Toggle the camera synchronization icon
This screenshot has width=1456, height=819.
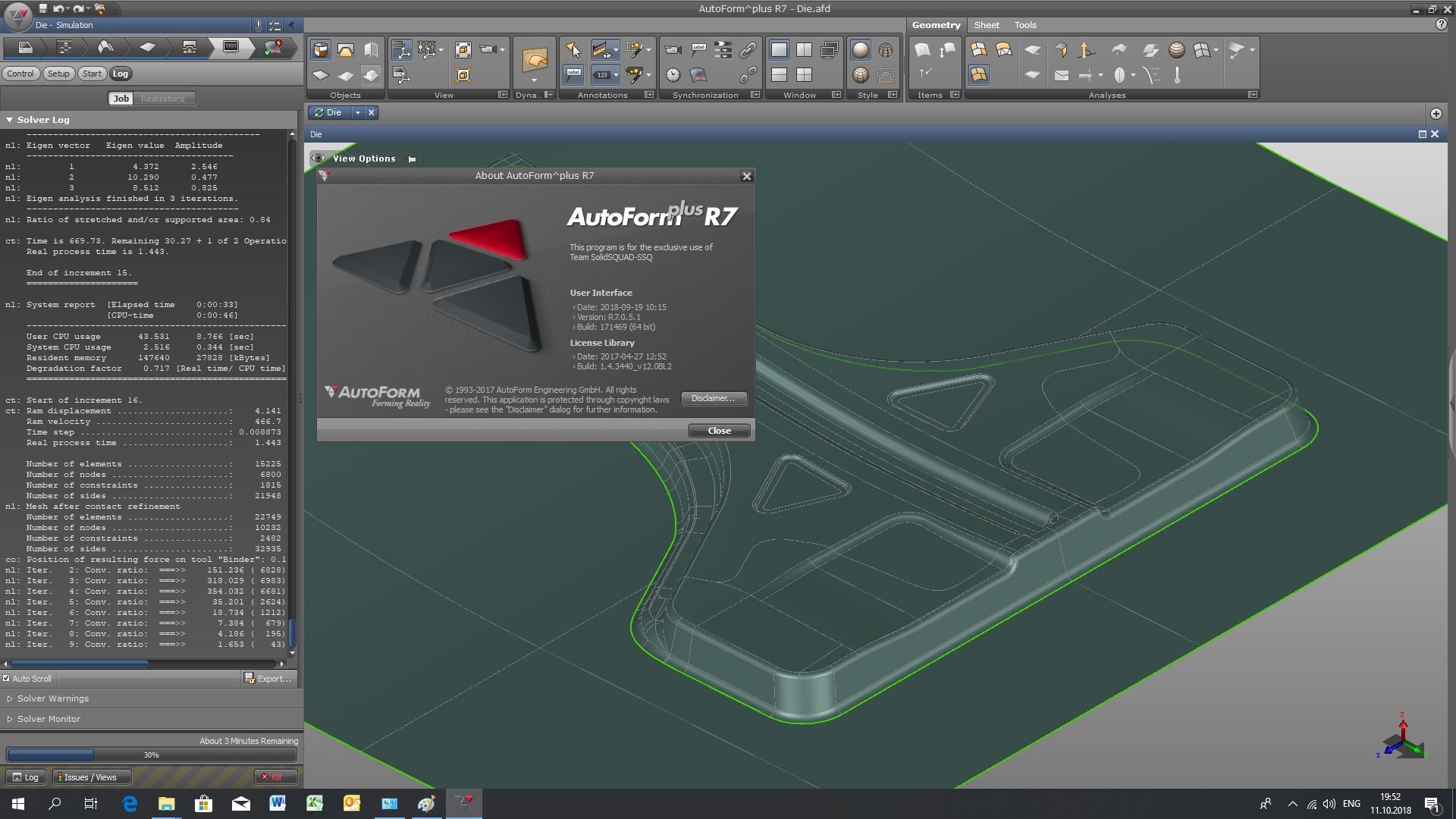point(673,50)
